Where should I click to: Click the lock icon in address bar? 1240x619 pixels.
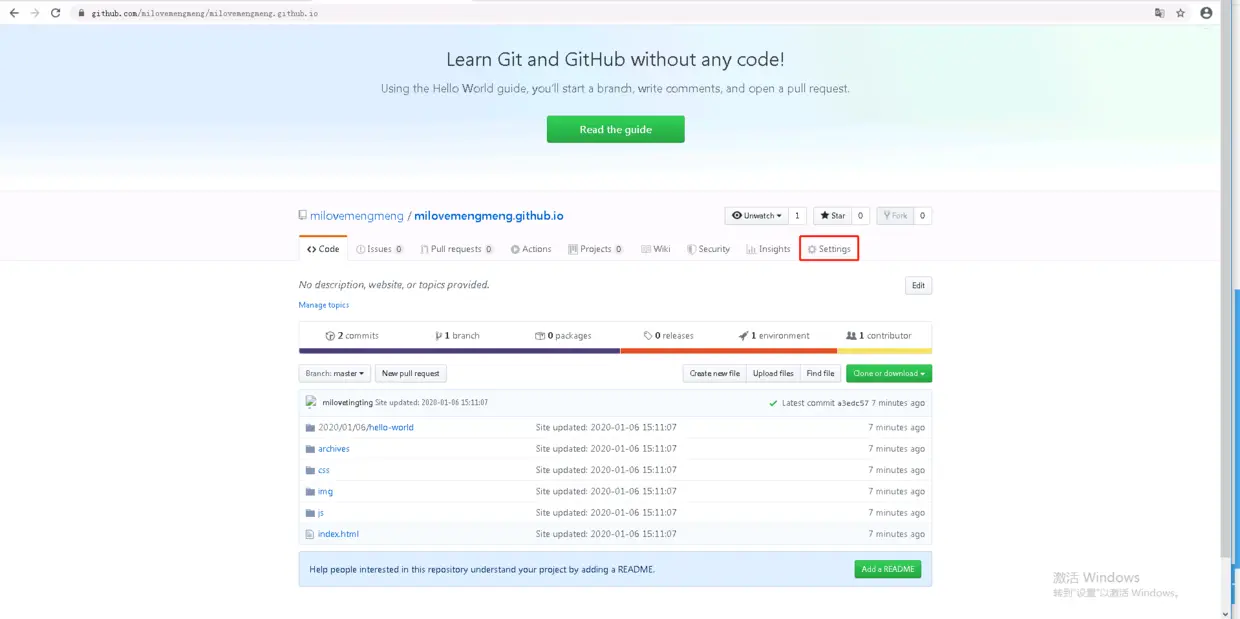click(82, 13)
